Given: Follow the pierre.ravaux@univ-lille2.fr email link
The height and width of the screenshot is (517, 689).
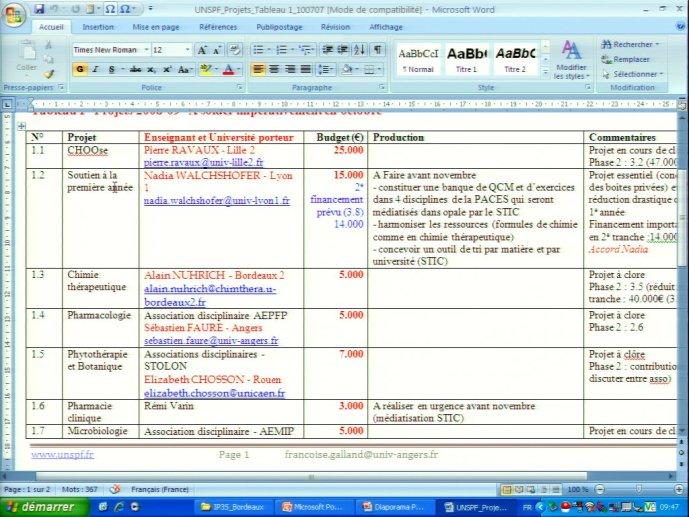Looking at the screenshot, I should (x=203, y=163).
